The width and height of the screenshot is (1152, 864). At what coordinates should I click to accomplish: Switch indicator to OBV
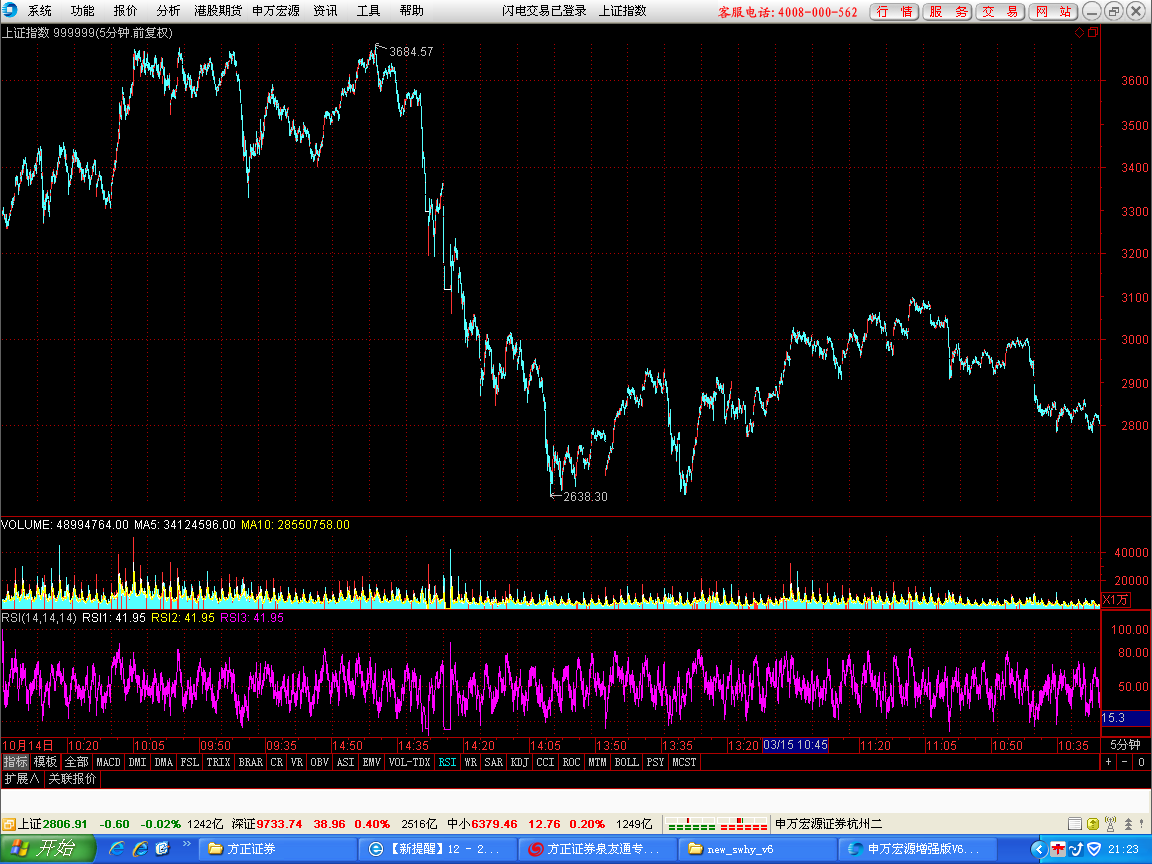click(x=320, y=762)
